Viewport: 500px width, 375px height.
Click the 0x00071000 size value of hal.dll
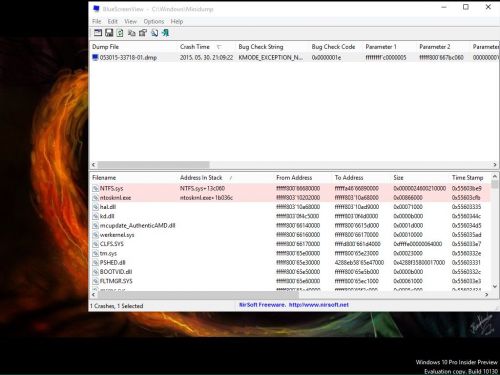408,207
